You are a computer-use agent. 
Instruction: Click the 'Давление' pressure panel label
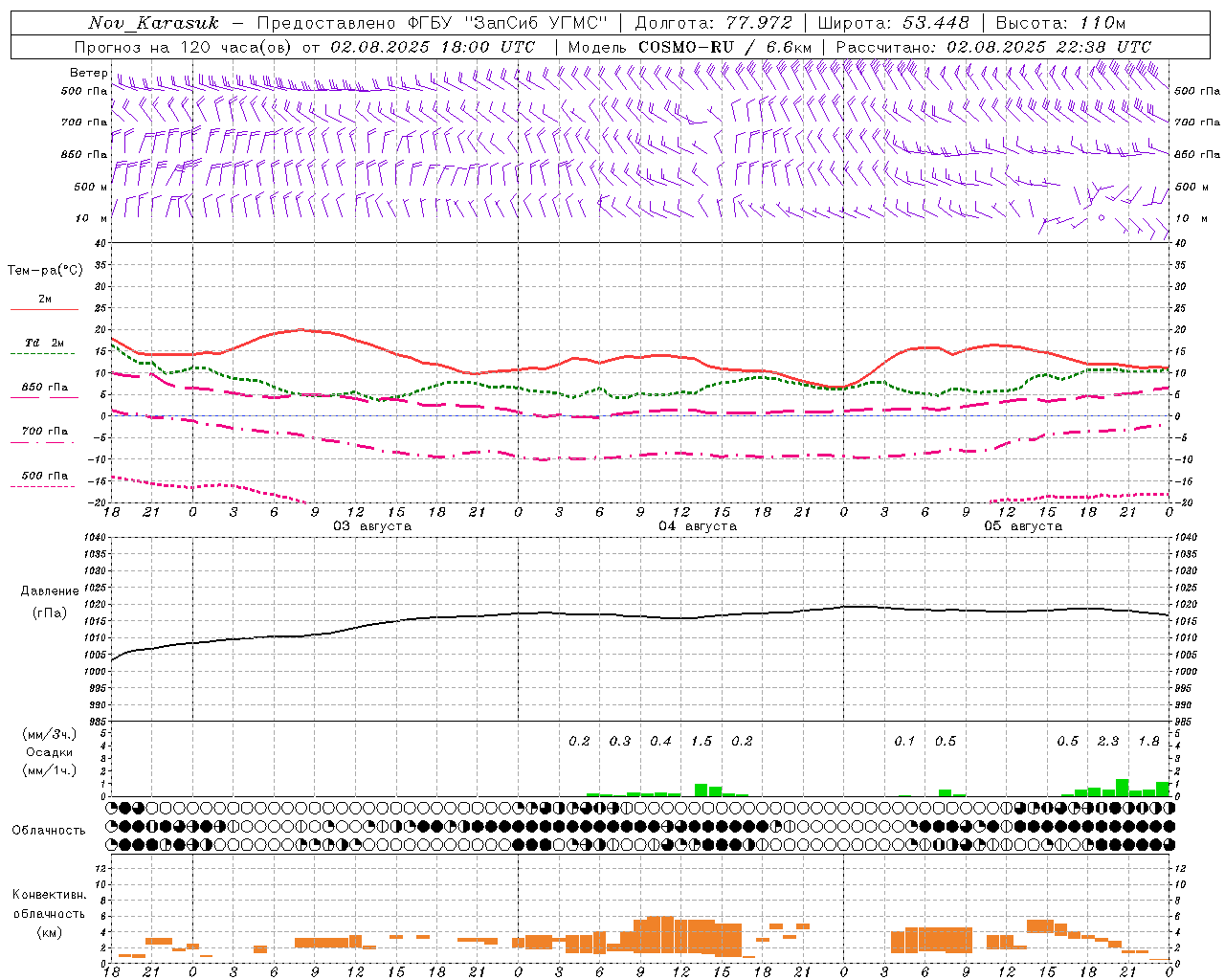tap(50, 591)
